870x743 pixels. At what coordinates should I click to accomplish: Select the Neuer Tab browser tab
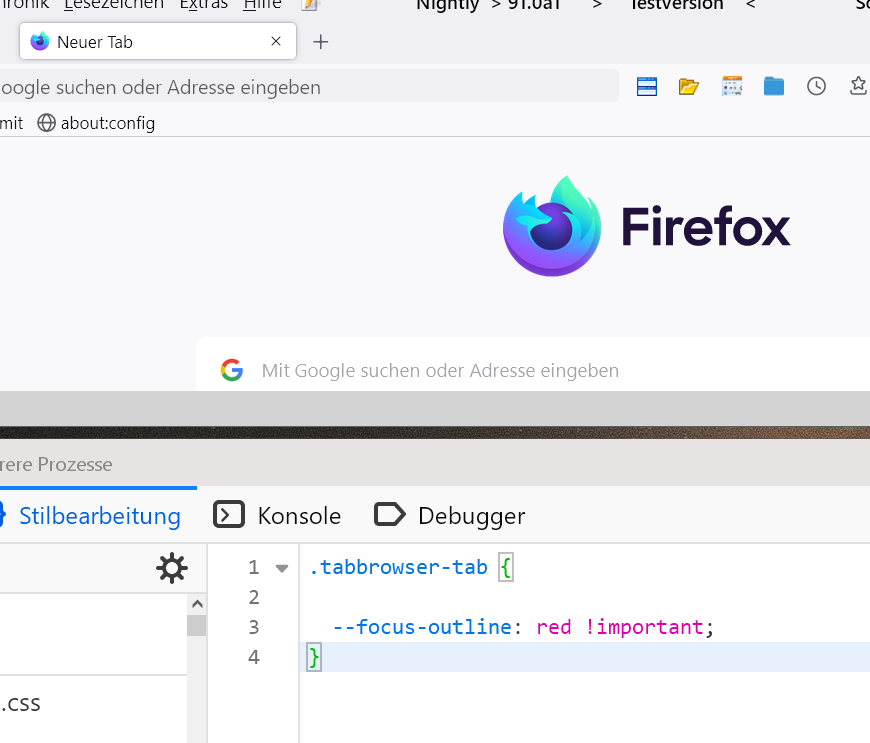(x=158, y=42)
